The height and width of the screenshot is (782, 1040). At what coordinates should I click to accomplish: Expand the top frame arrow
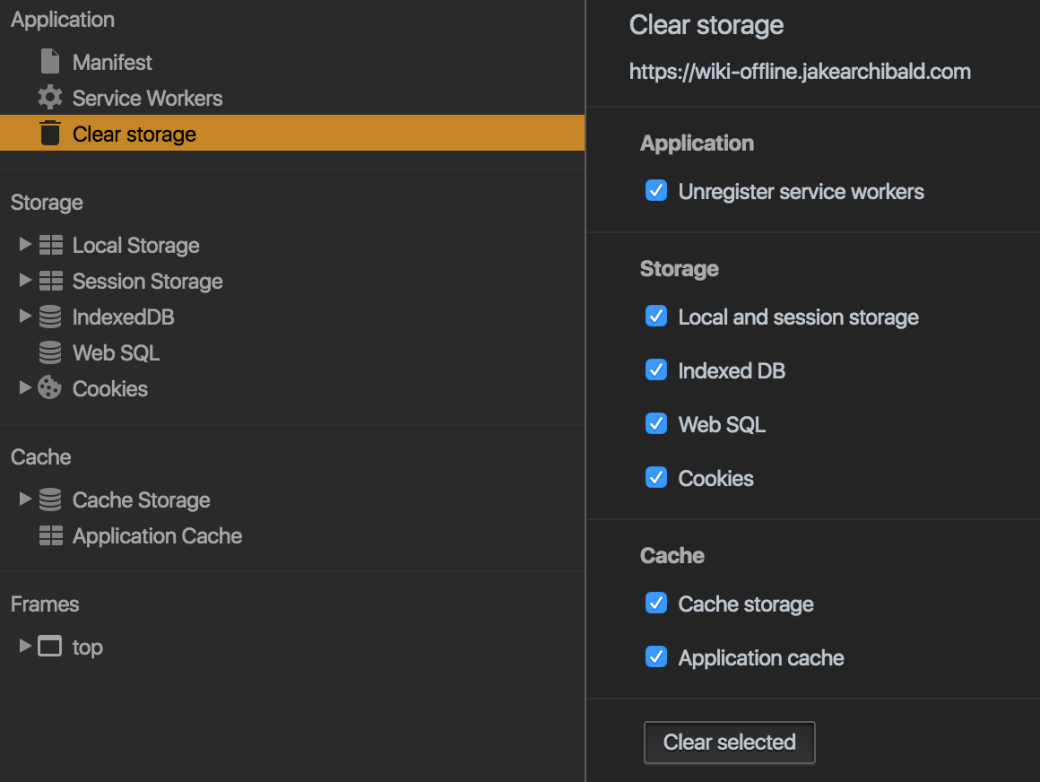pos(25,646)
